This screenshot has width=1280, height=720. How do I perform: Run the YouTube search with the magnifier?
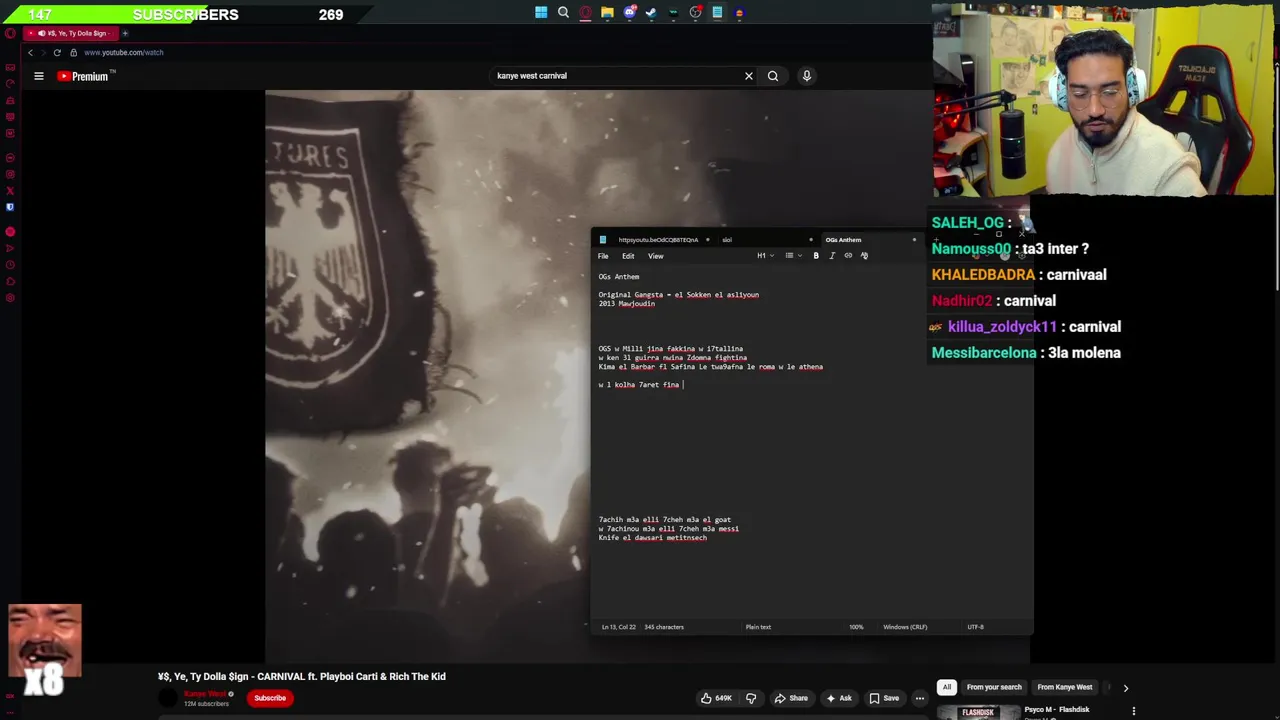773,76
